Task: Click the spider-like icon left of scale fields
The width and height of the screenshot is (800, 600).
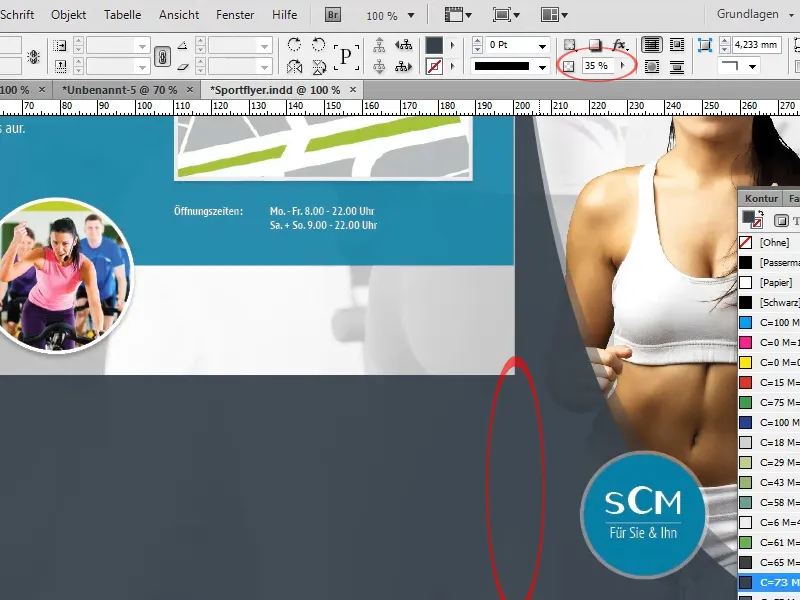Action: pos(34,57)
